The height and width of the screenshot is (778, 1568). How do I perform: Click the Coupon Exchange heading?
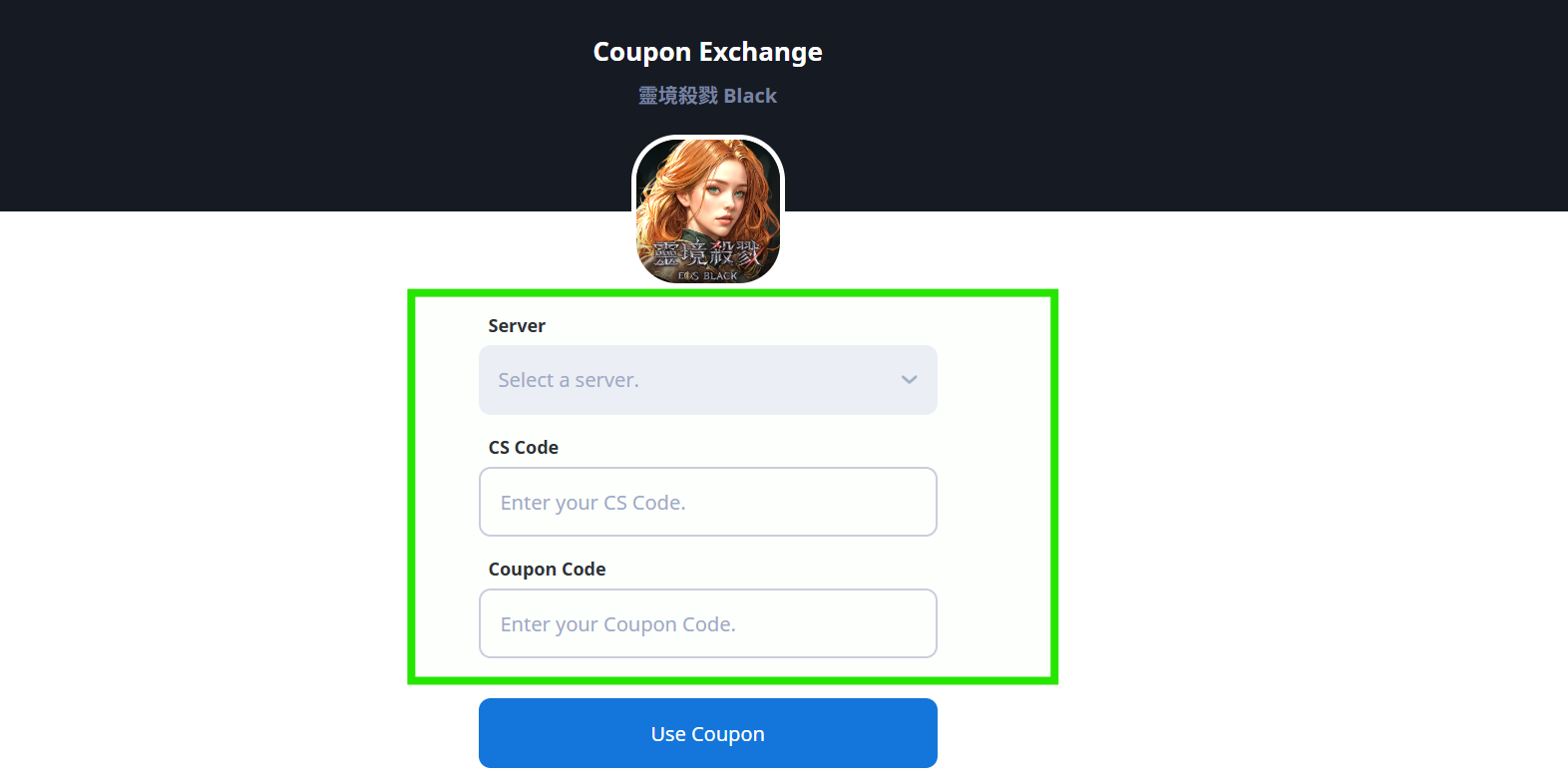coord(707,52)
